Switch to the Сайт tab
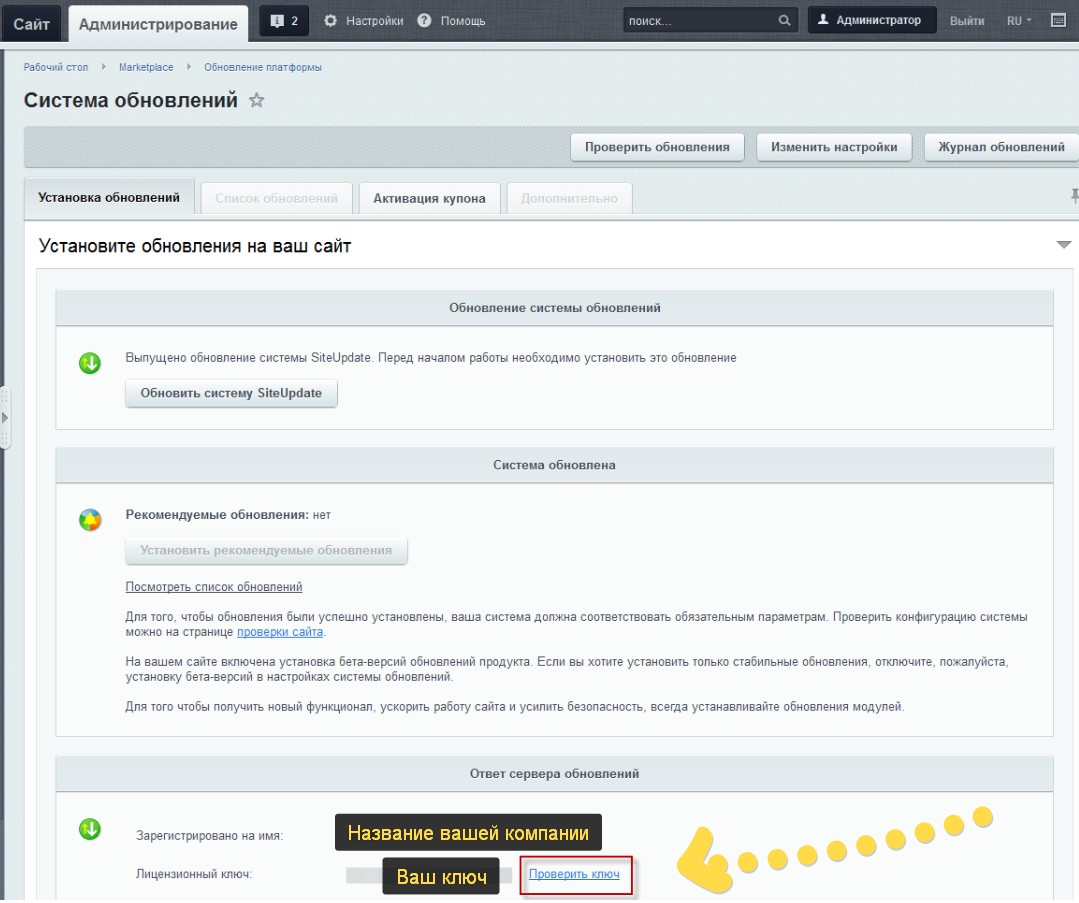The image size is (1079, 903). pos(32,23)
